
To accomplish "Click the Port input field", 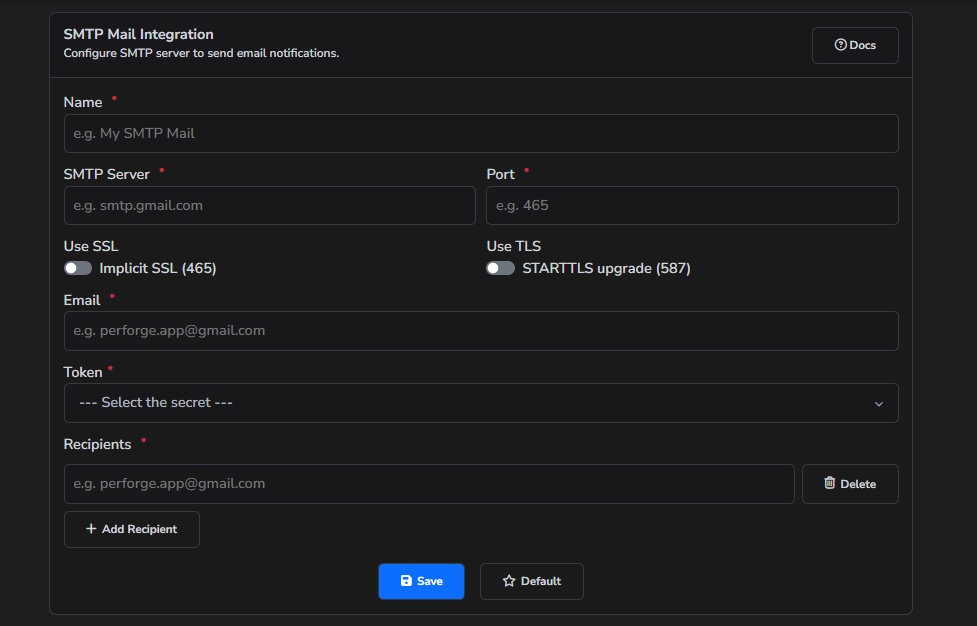I will point(691,205).
